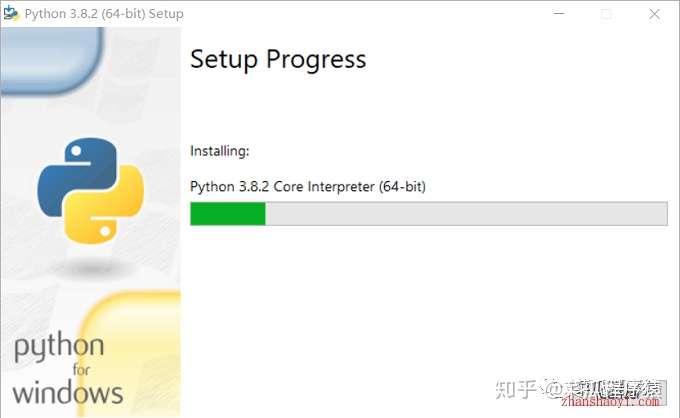Click the gray Zhihu watermark characters
This screenshot has width=680, height=418.
click(x=516, y=389)
